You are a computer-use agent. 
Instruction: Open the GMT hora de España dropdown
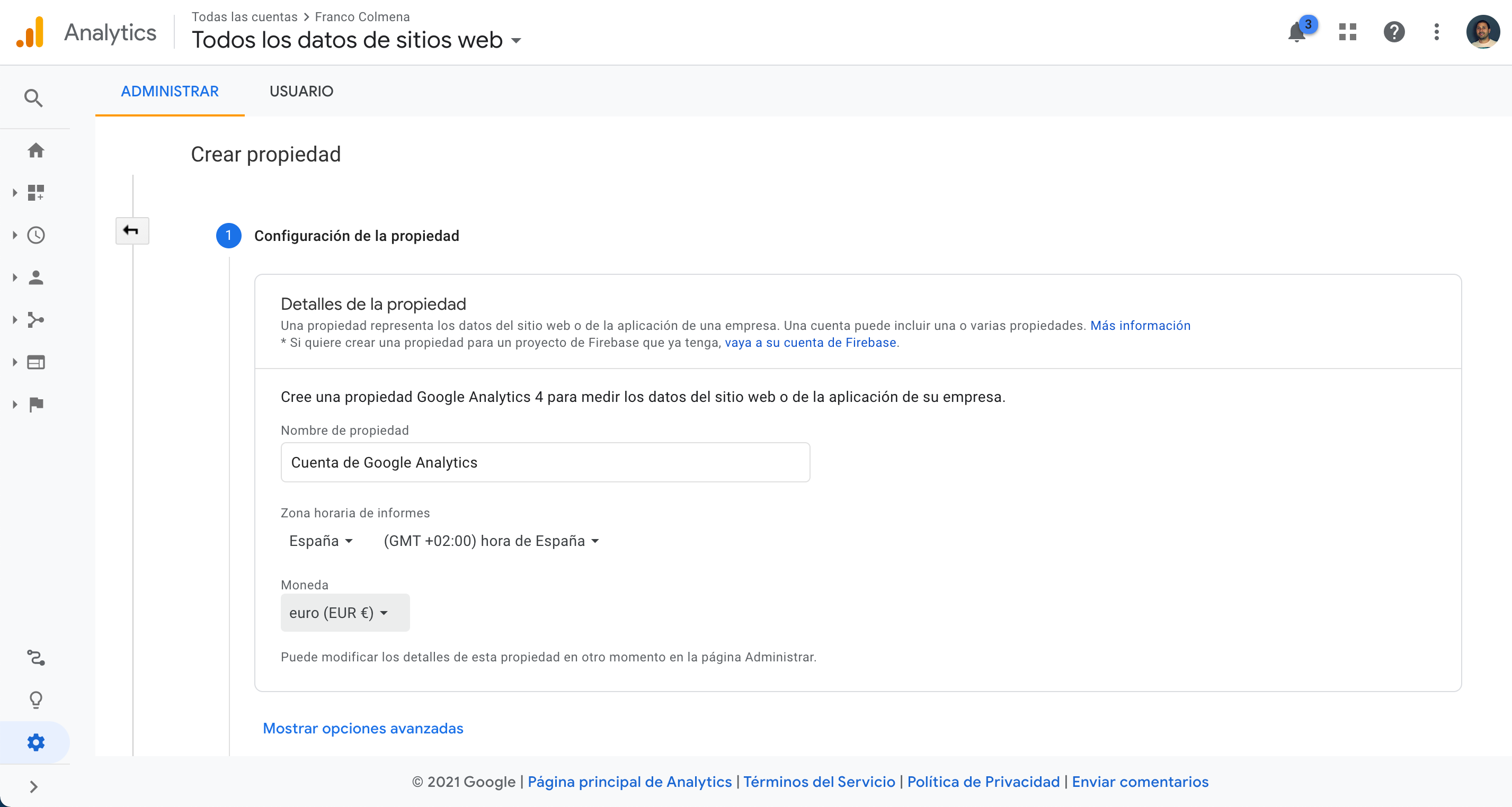click(x=490, y=541)
